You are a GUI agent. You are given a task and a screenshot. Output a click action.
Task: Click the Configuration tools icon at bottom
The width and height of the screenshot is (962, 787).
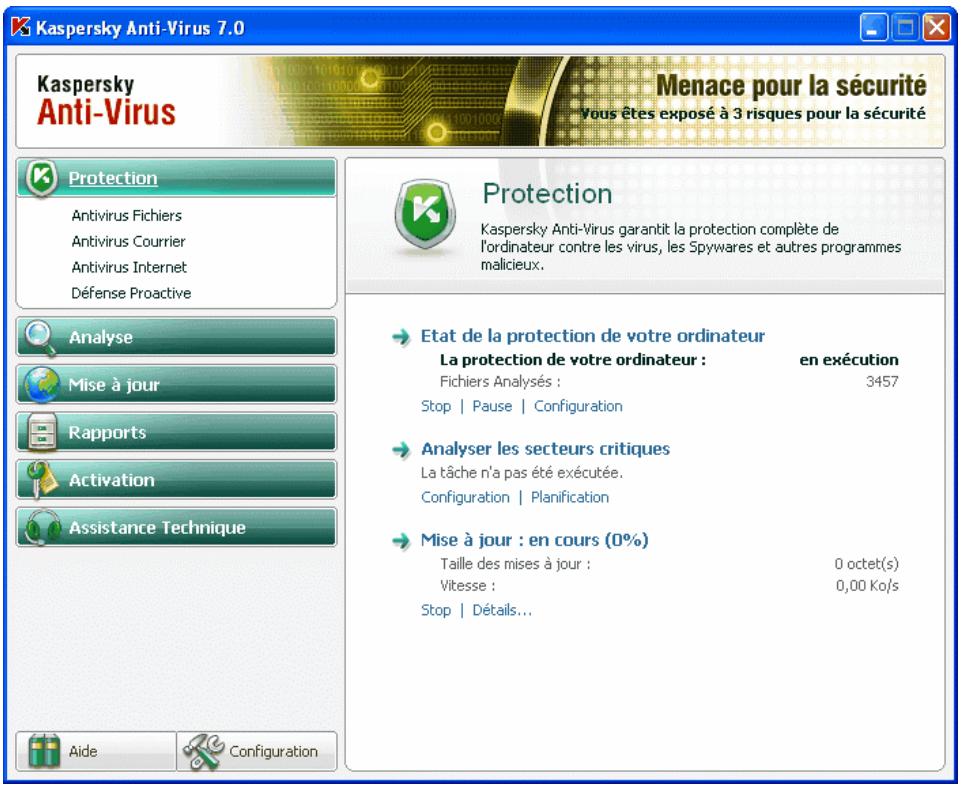point(204,751)
